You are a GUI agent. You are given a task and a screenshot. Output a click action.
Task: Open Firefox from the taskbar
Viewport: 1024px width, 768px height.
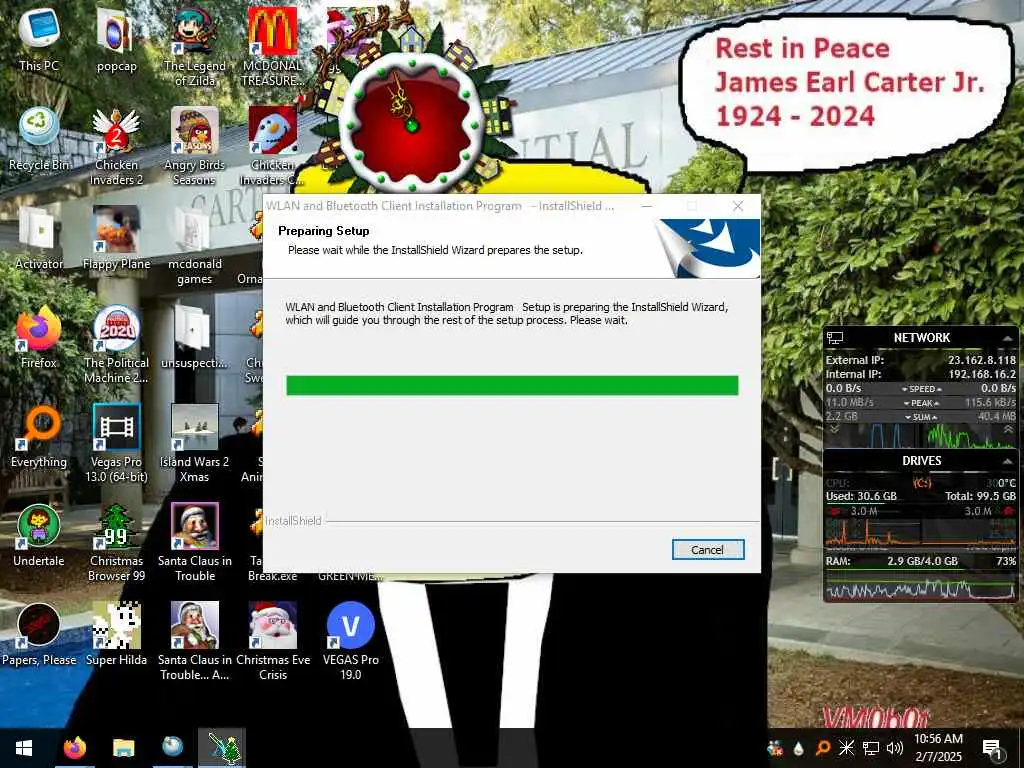point(74,748)
